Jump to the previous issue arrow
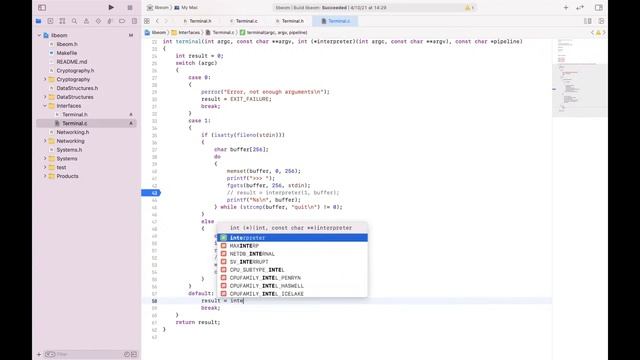The height and width of the screenshot is (360, 640). coord(592,32)
